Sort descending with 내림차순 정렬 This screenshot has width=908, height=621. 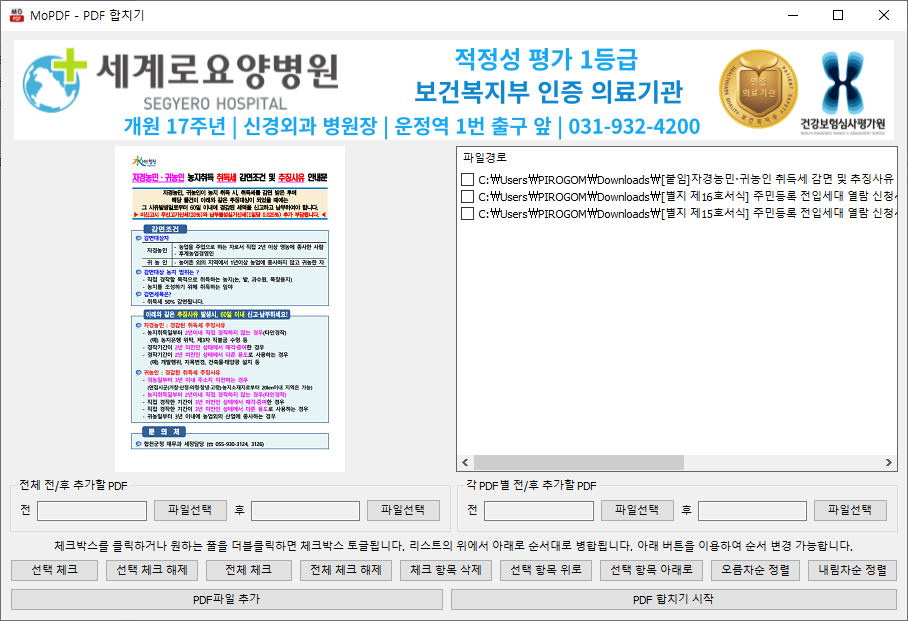(x=852, y=570)
